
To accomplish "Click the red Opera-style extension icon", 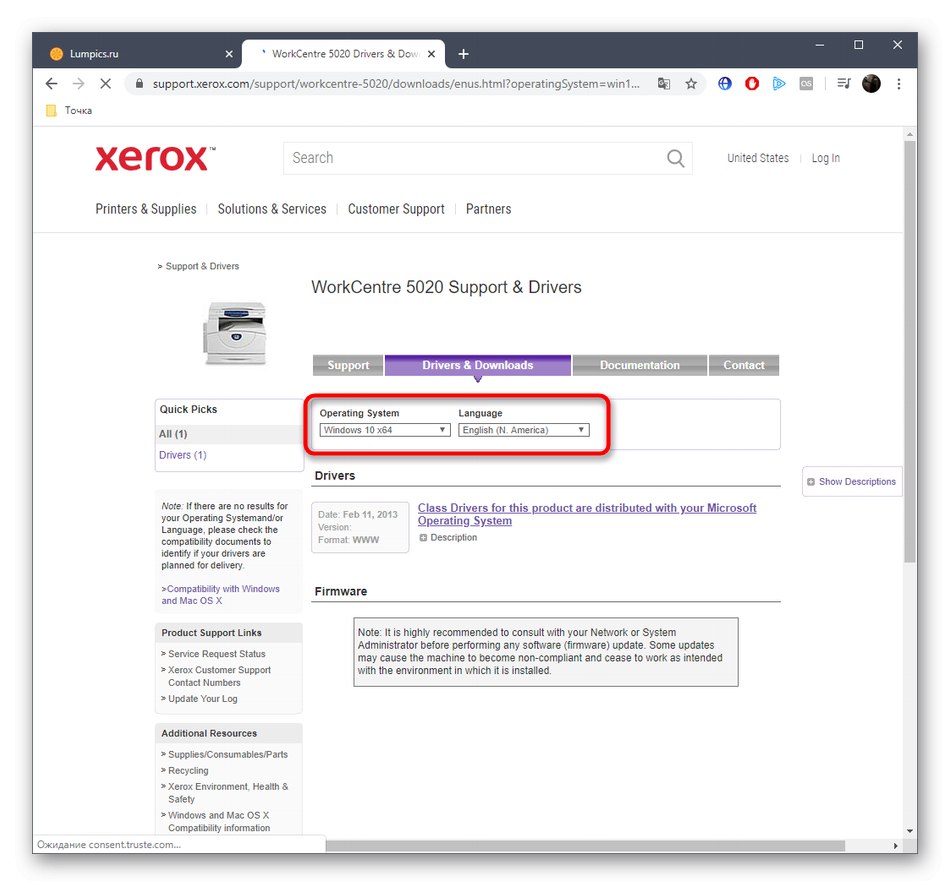I will pos(752,84).
